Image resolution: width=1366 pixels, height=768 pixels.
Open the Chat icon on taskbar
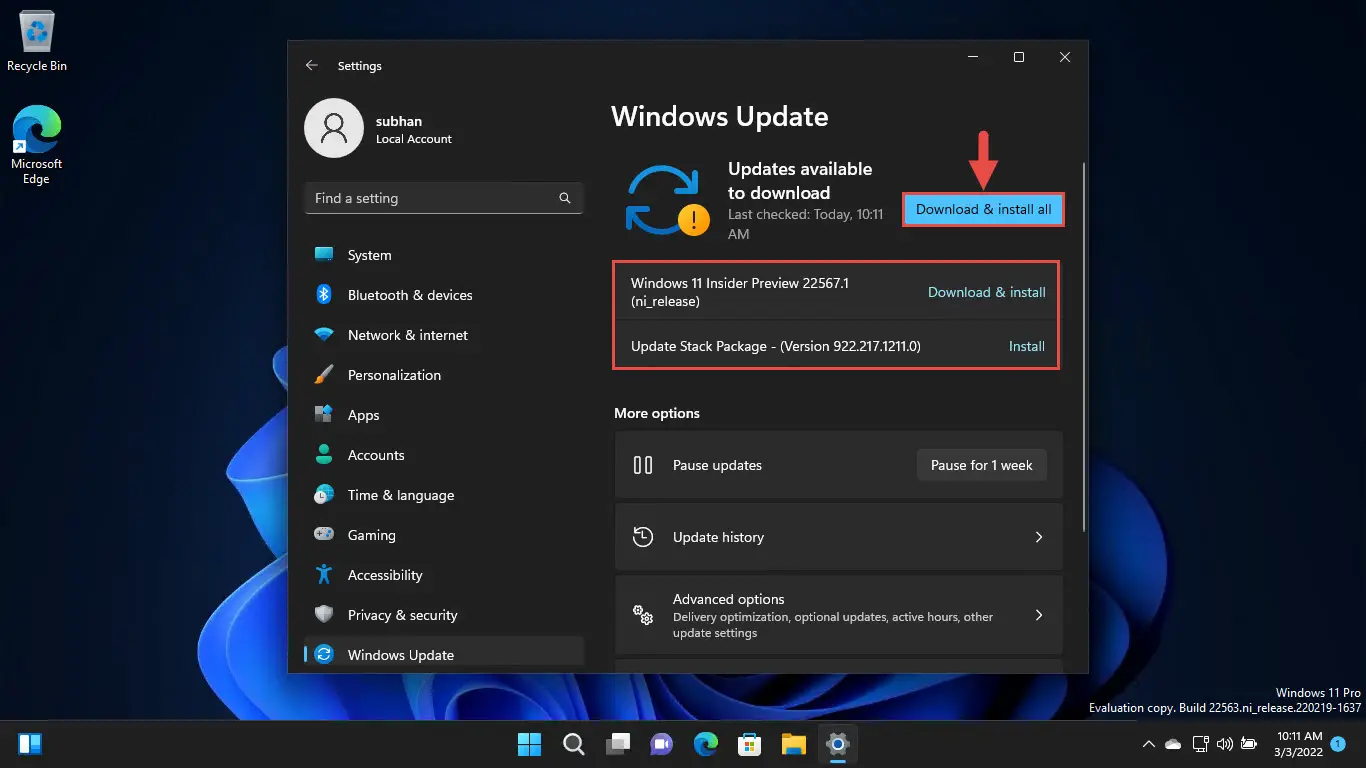pyautogui.click(x=661, y=744)
